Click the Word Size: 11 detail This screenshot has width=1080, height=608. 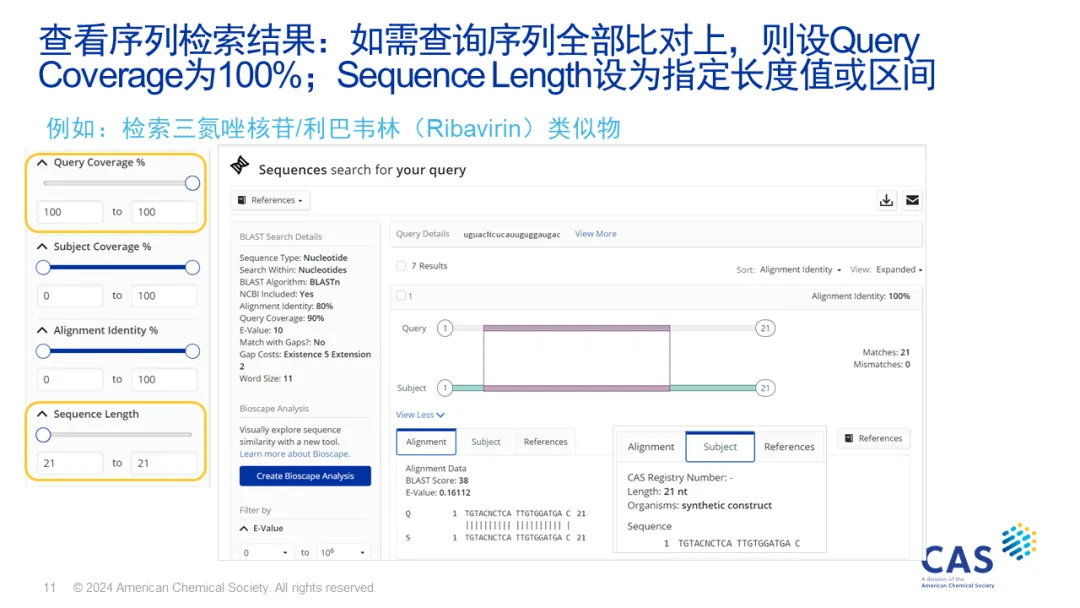266,379
